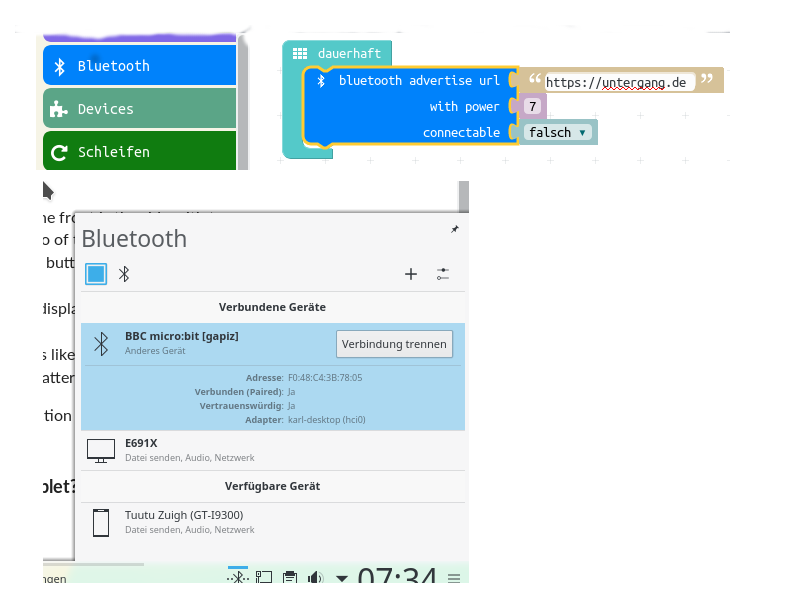
Task: Select the dauerhaft forever block
Action: pos(337,53)
